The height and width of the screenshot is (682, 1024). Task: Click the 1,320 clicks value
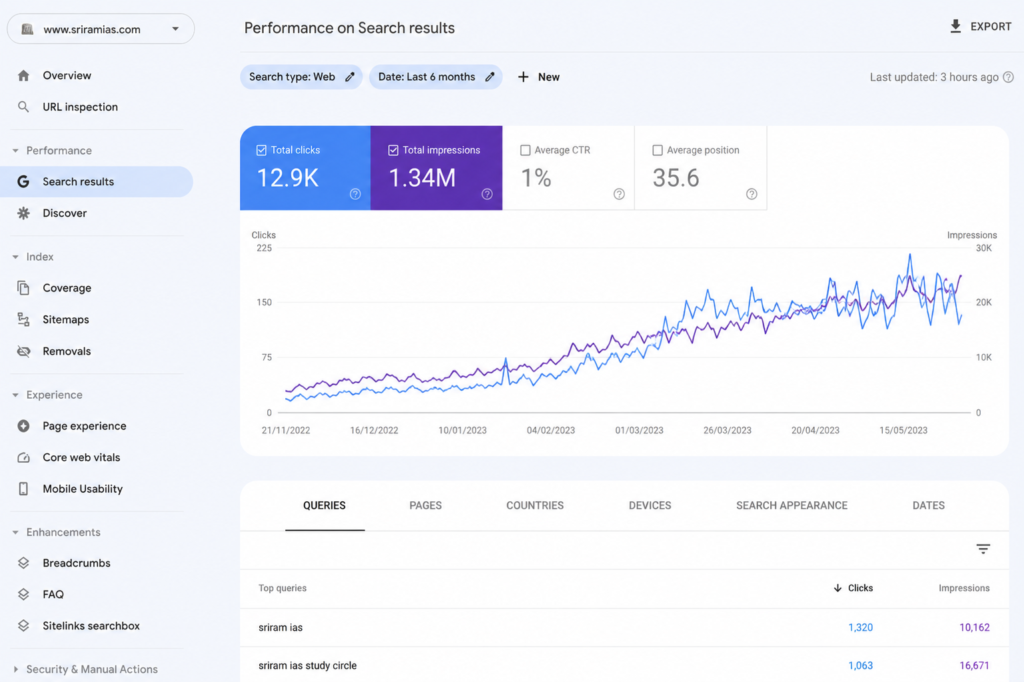coord(860,628)
